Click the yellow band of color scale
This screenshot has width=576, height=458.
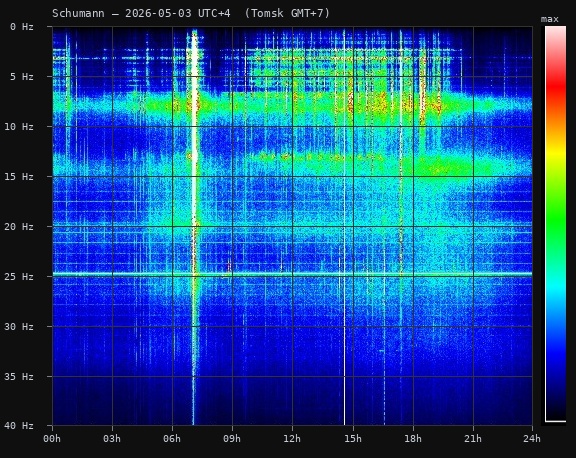(x=555, y=151)
